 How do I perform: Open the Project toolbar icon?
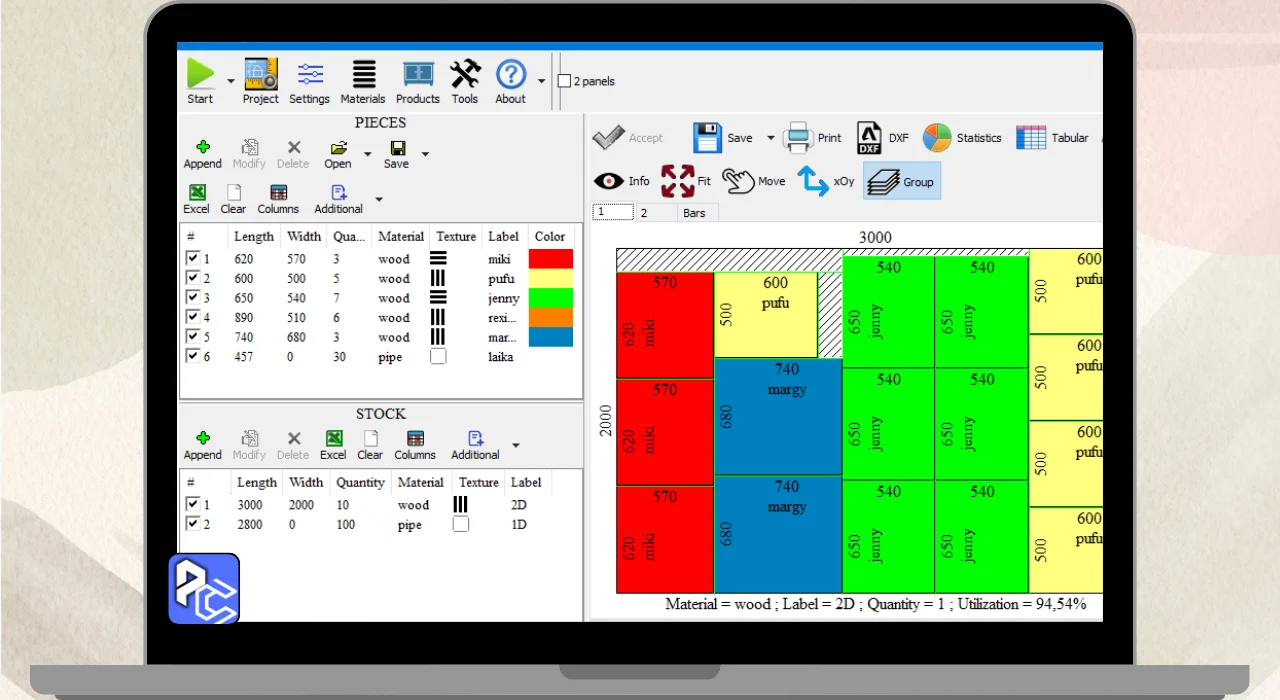click(x=261, y=74)
